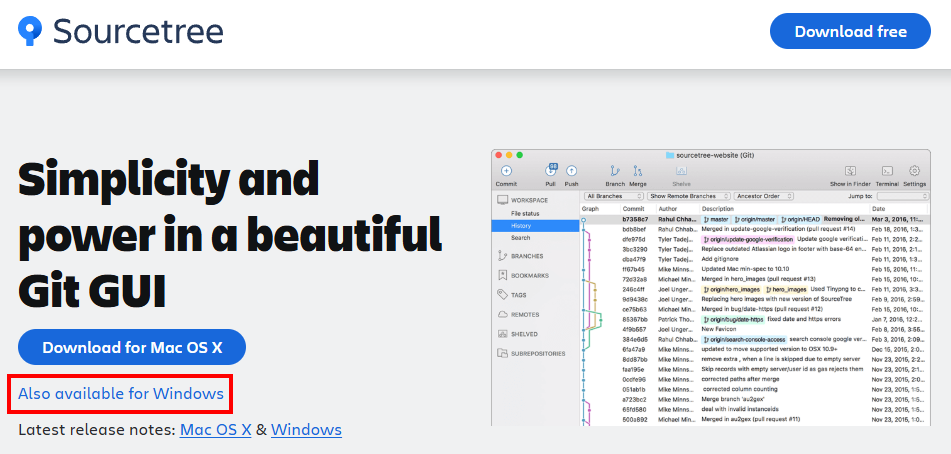Open Mac OS X release notes link
Screen dimensions: 951x454
215,430
